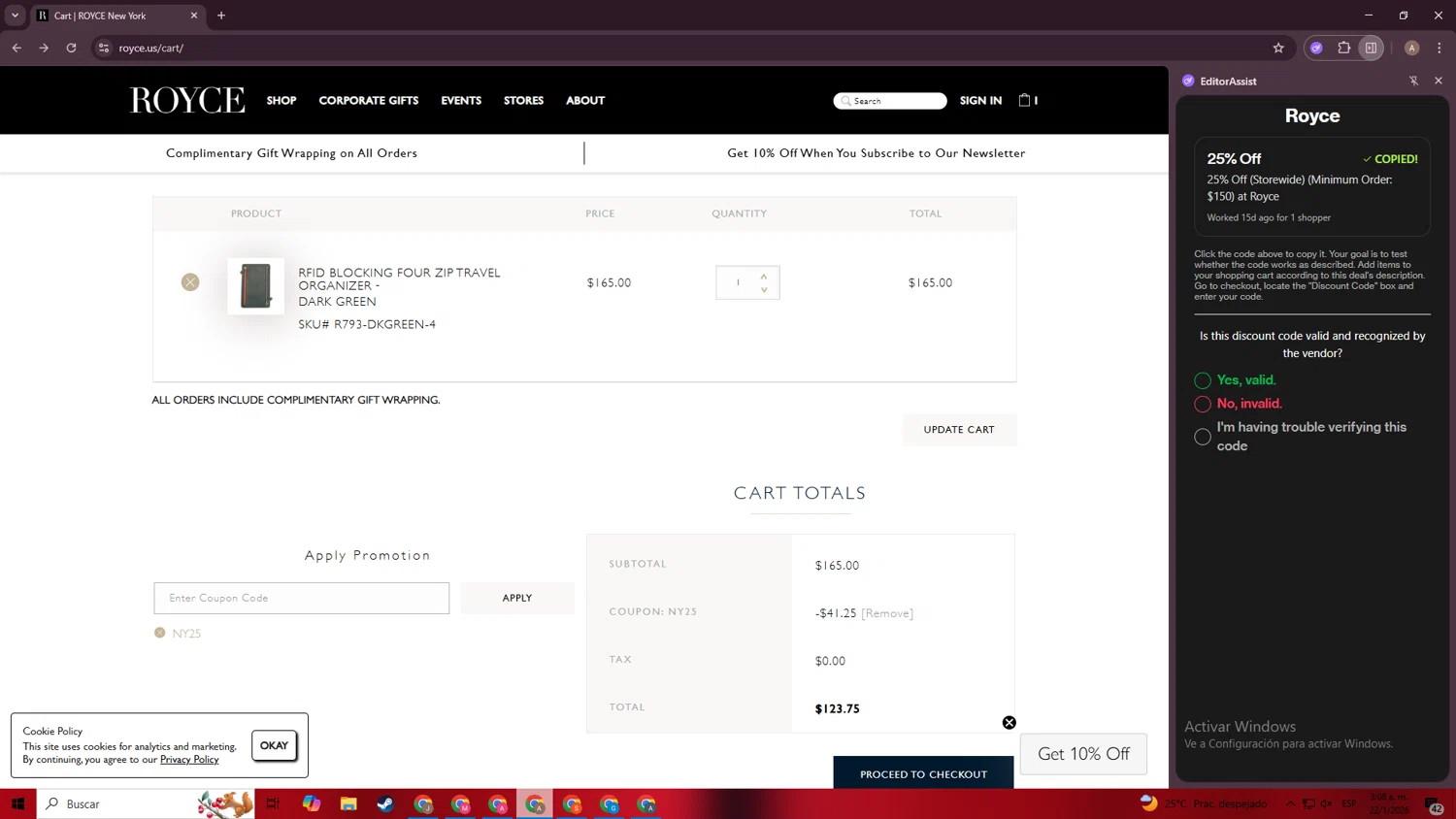The width and height of the screenshot is (1456, 819).
Task: Click the Windows taskbar Buscar search box
Action: coord(146,803)
